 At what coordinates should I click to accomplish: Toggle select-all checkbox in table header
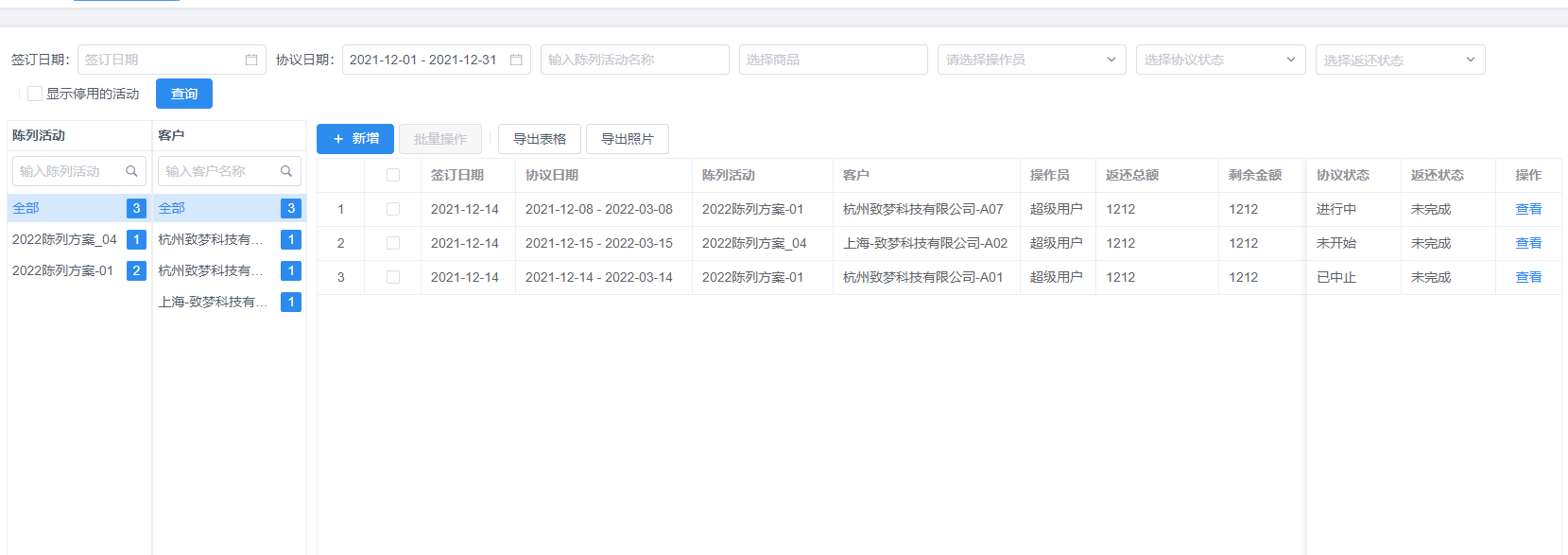[x=393, y=175]
